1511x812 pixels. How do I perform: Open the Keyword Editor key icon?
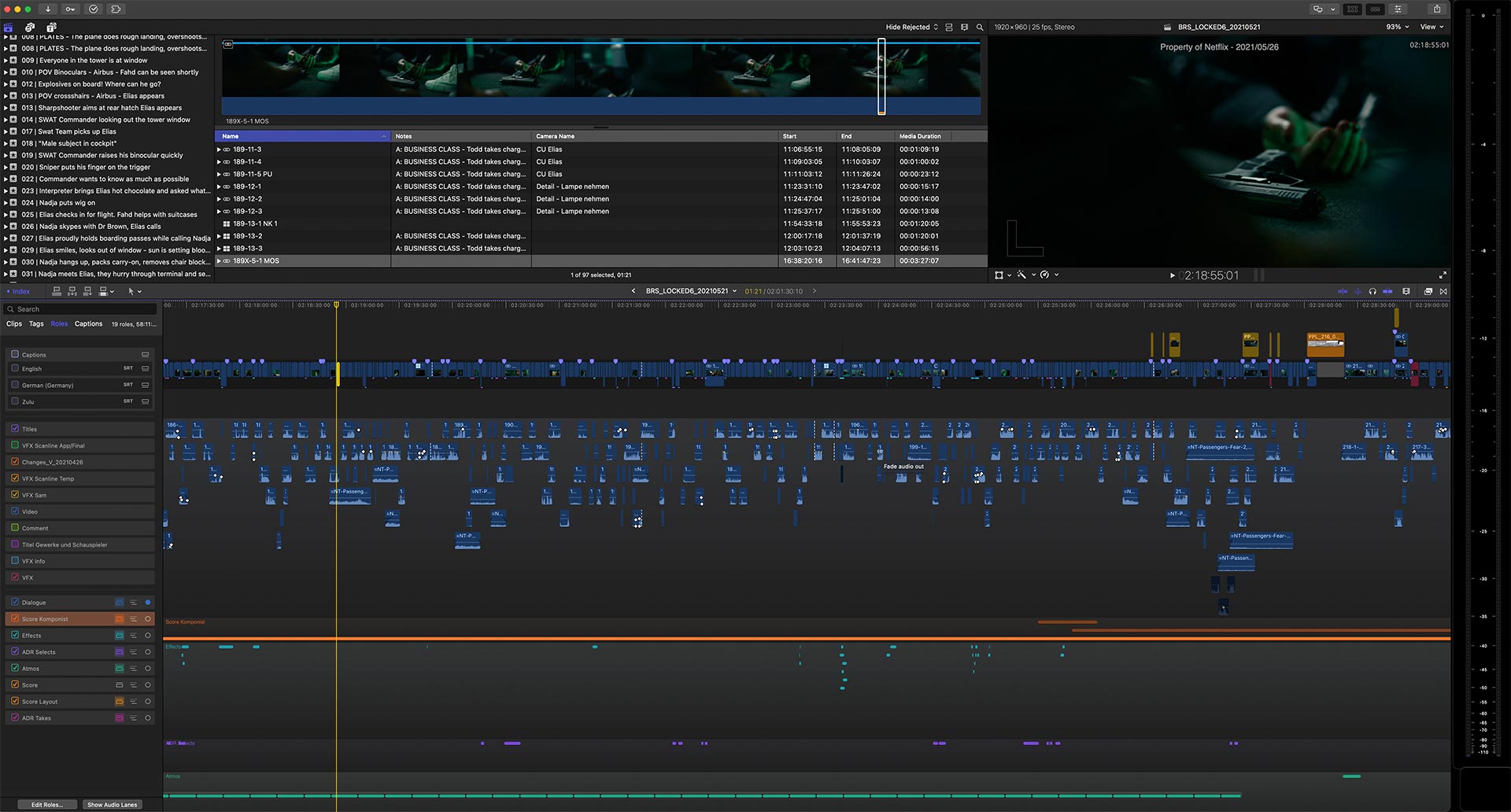71,9
